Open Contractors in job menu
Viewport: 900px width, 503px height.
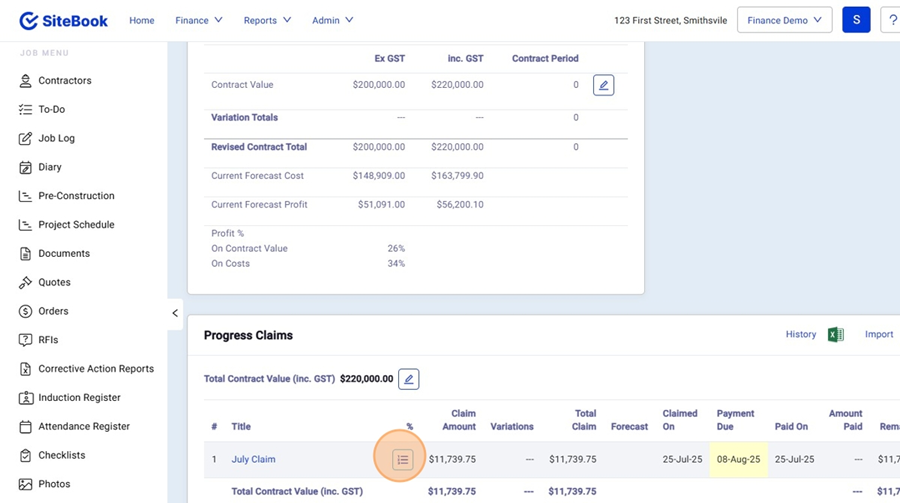pyautogui.click(x=64, y=81)
